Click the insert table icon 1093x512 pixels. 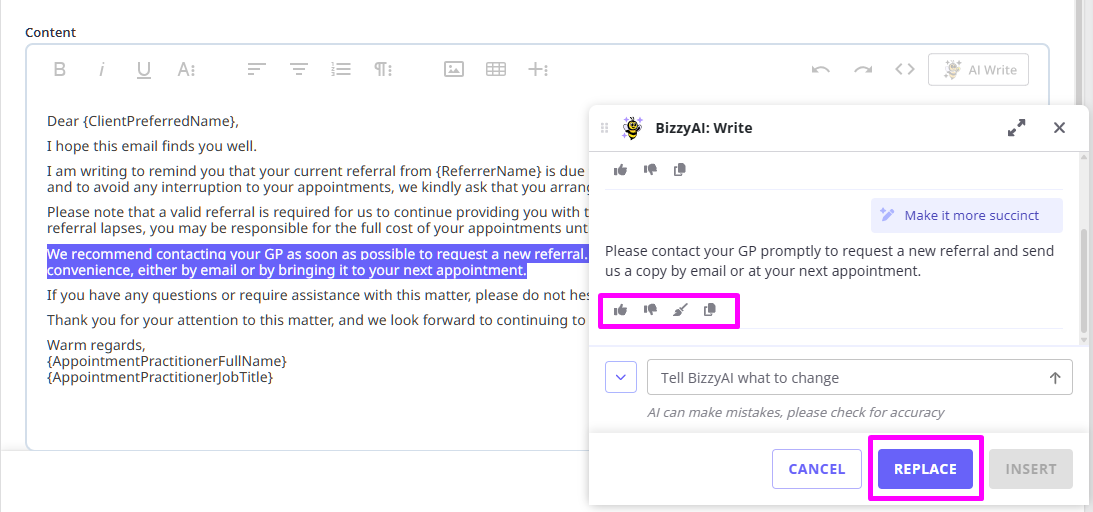coord(495,69)
